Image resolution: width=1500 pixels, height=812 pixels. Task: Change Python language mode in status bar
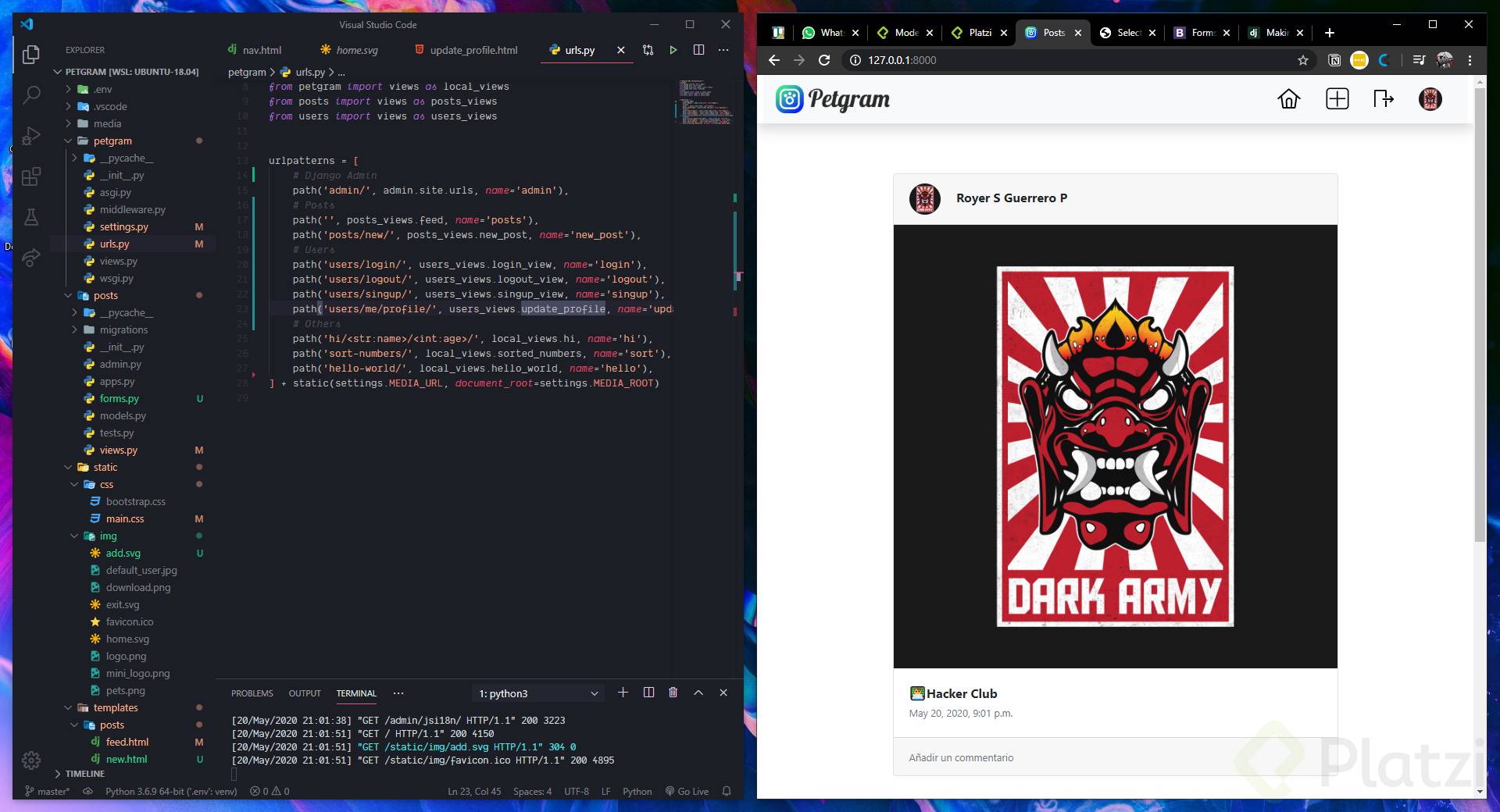(637, 791)
